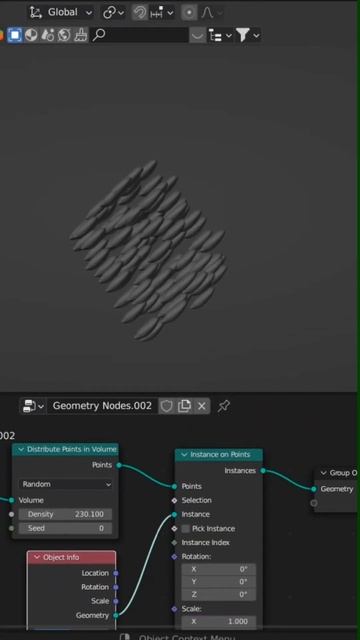
Task: Collapse the Object Info node
Action: pyautogui.click(x=37, y=557)
